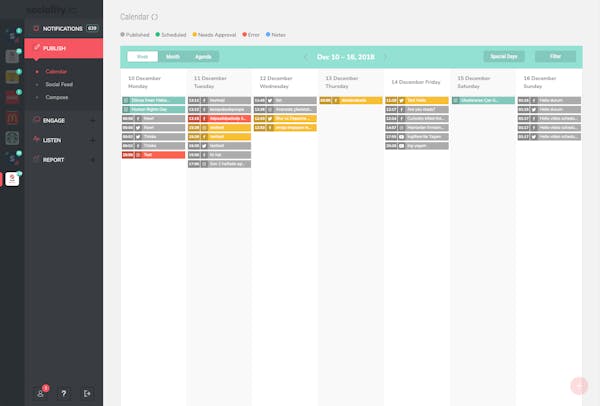Open Monday's red Test error post
The width and height of the screenshot is (600, 406).
(x=153, y=155)
